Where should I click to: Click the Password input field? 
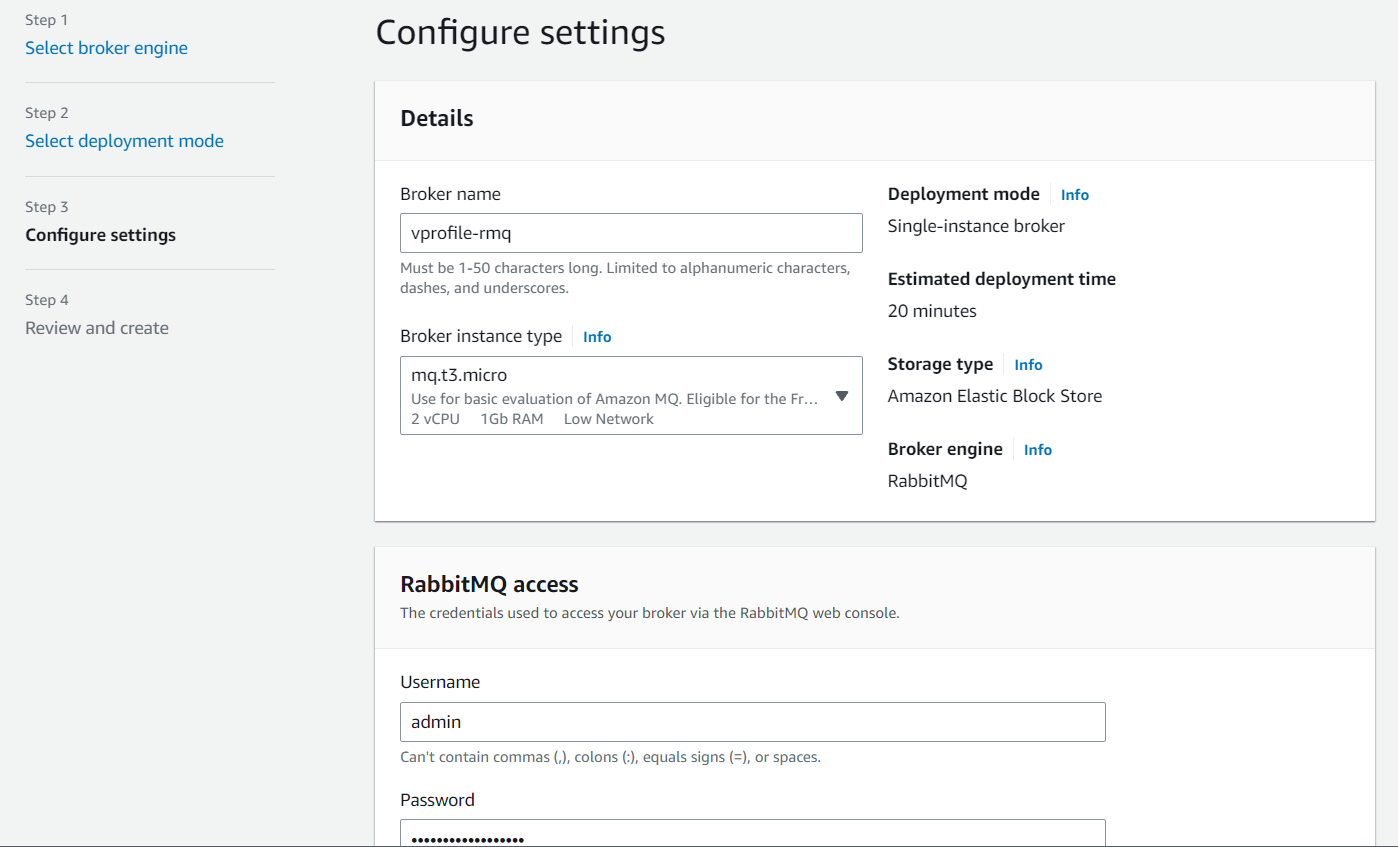point(752,835)
